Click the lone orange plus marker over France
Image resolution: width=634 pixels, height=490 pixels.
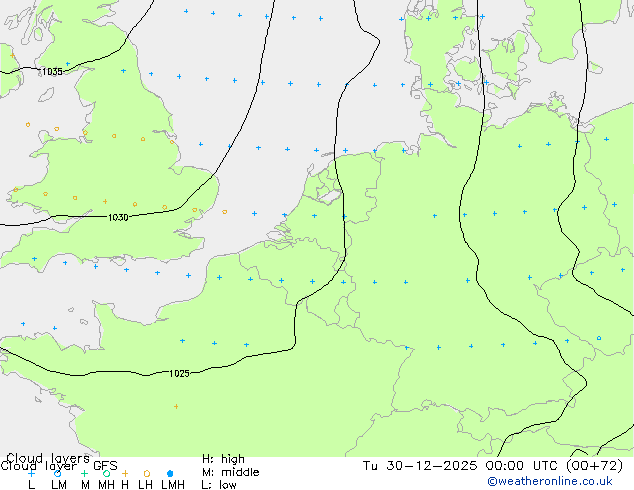point(176,406)
